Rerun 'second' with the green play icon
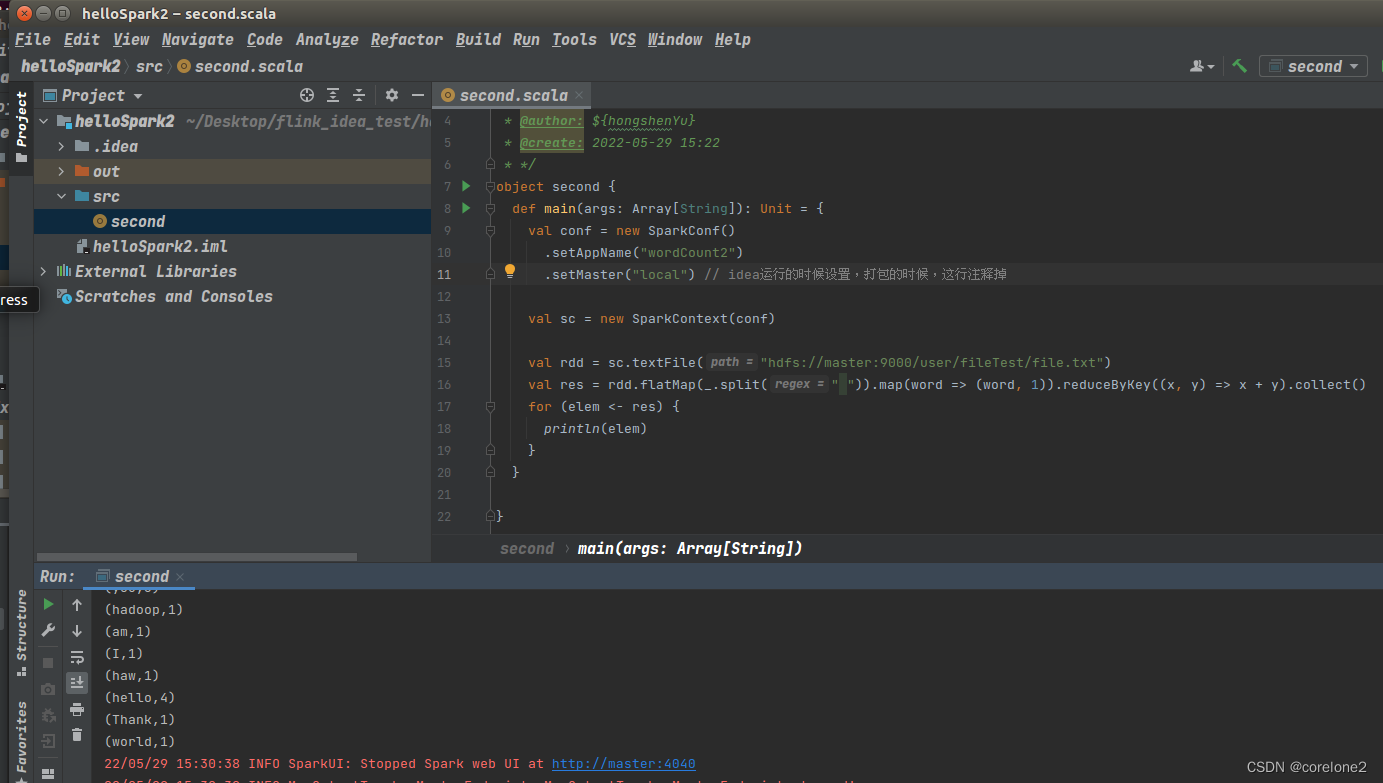The width and height of the screenshot is (1383, 783). coord(48,604)
